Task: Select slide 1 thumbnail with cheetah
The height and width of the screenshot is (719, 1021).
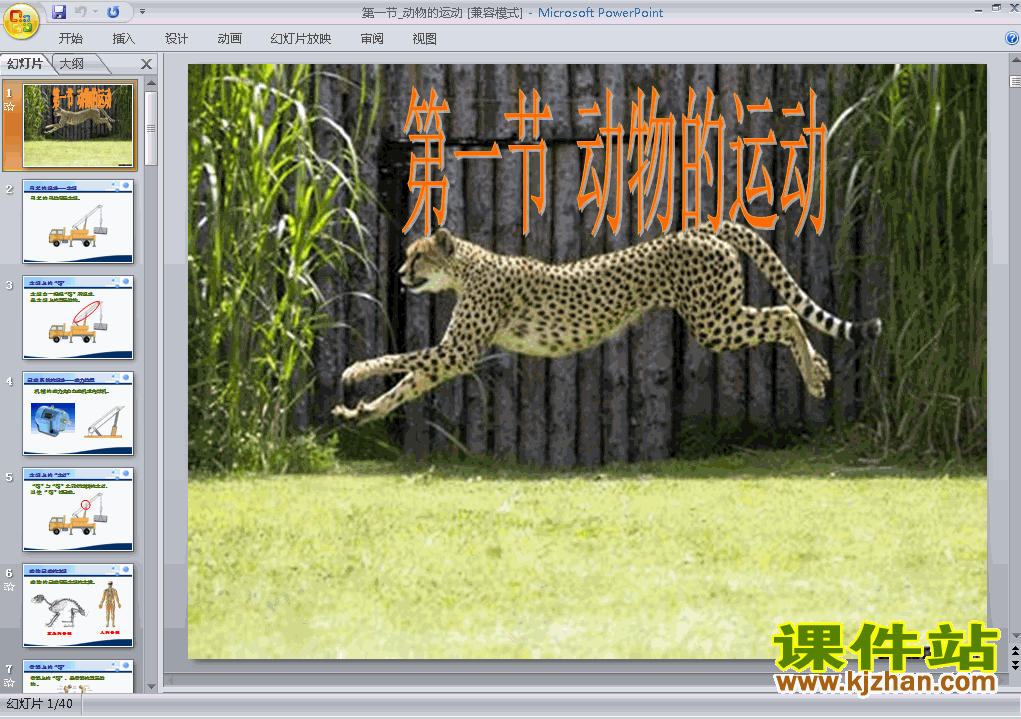Action: [78, 126]
